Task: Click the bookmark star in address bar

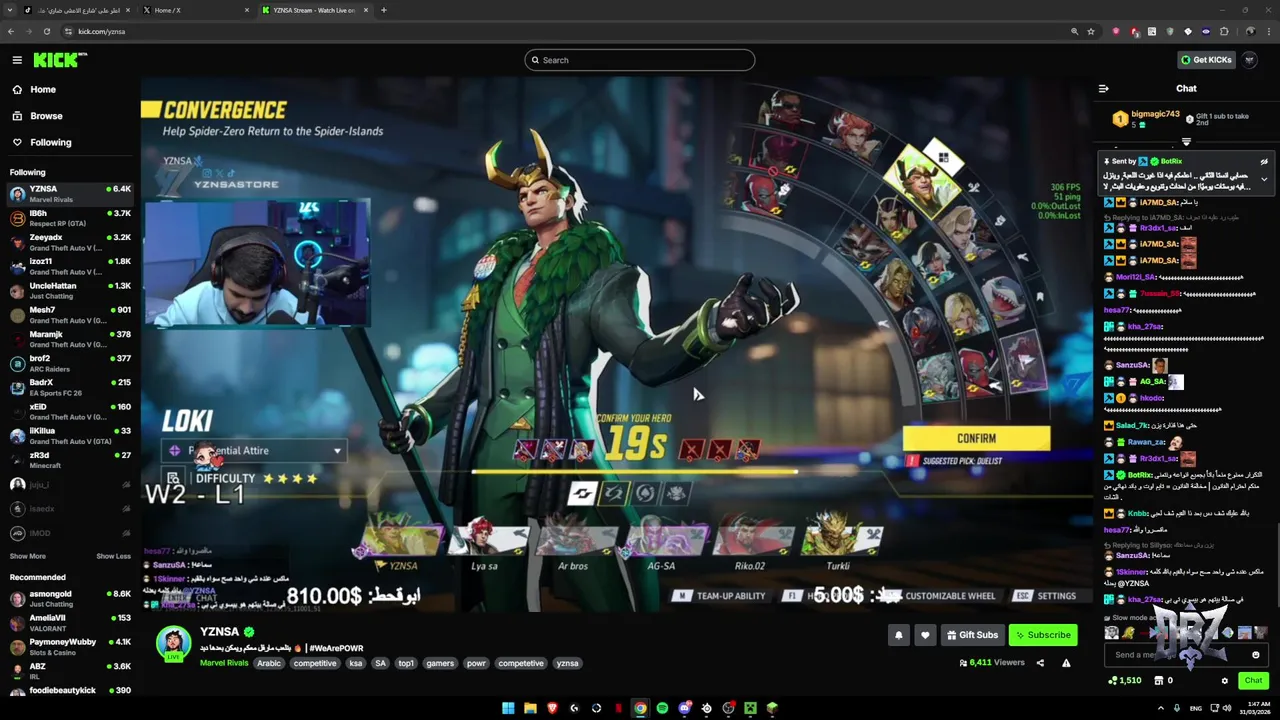Action: click(1090, 31)
